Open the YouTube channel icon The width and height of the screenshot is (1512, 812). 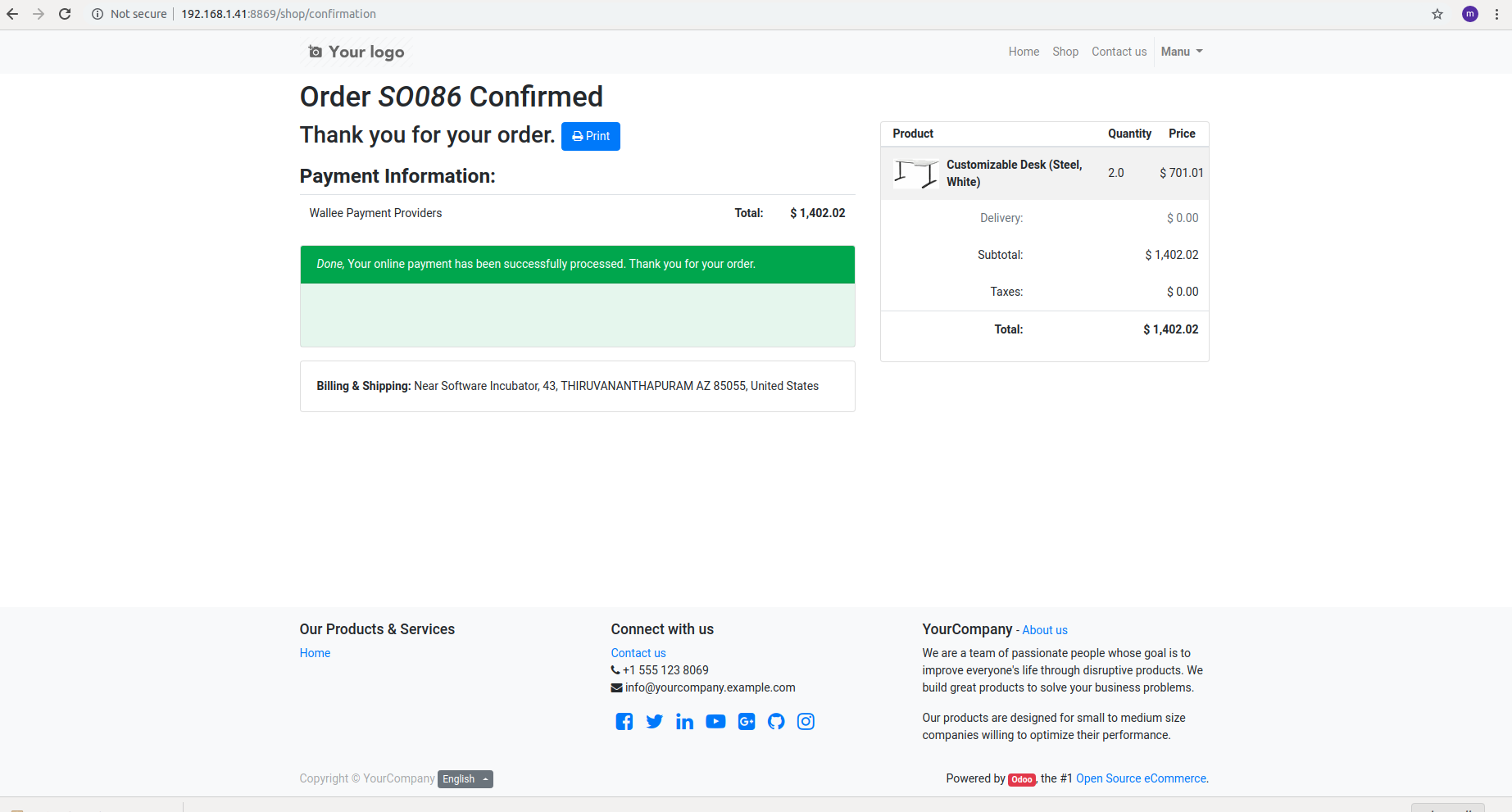click(715, 721)
